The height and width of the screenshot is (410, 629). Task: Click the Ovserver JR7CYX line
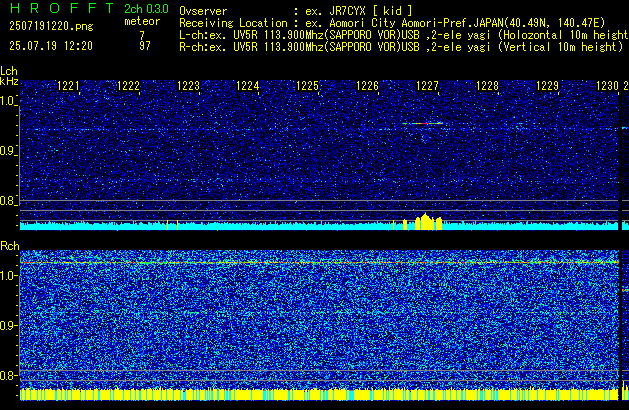coord(296,11)
